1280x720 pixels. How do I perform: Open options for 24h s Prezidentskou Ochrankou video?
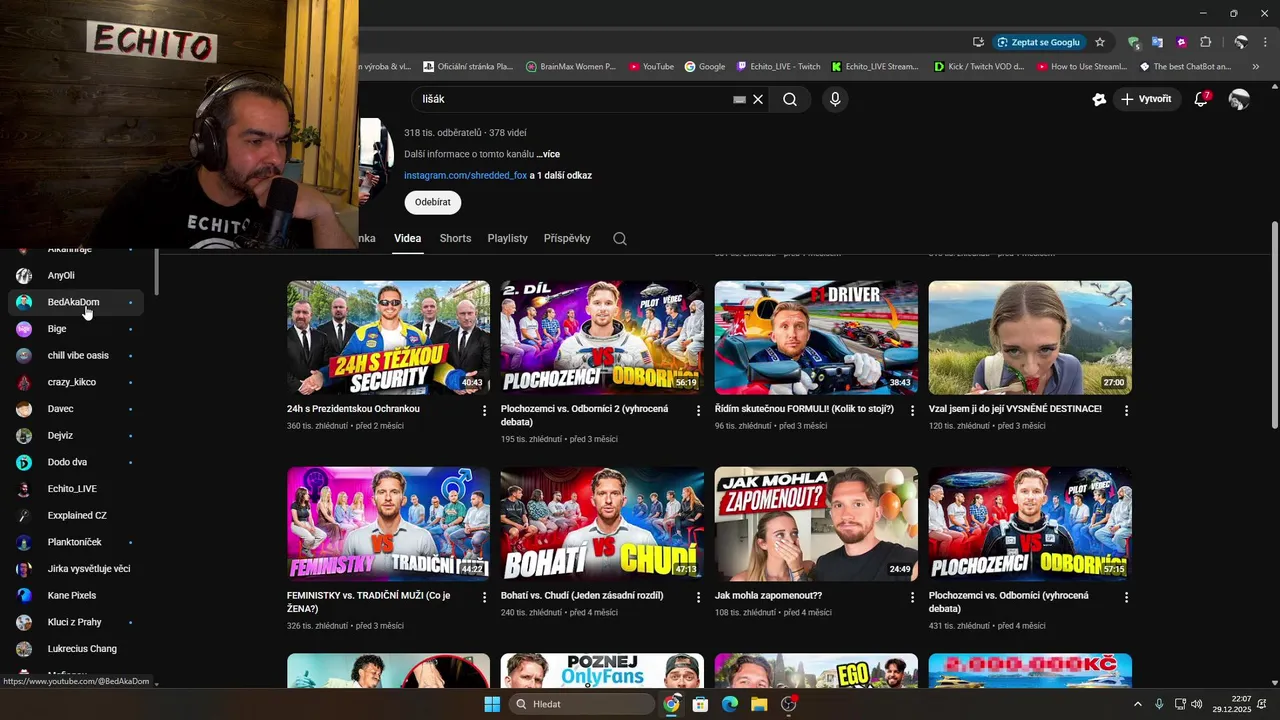coord(485,411)
